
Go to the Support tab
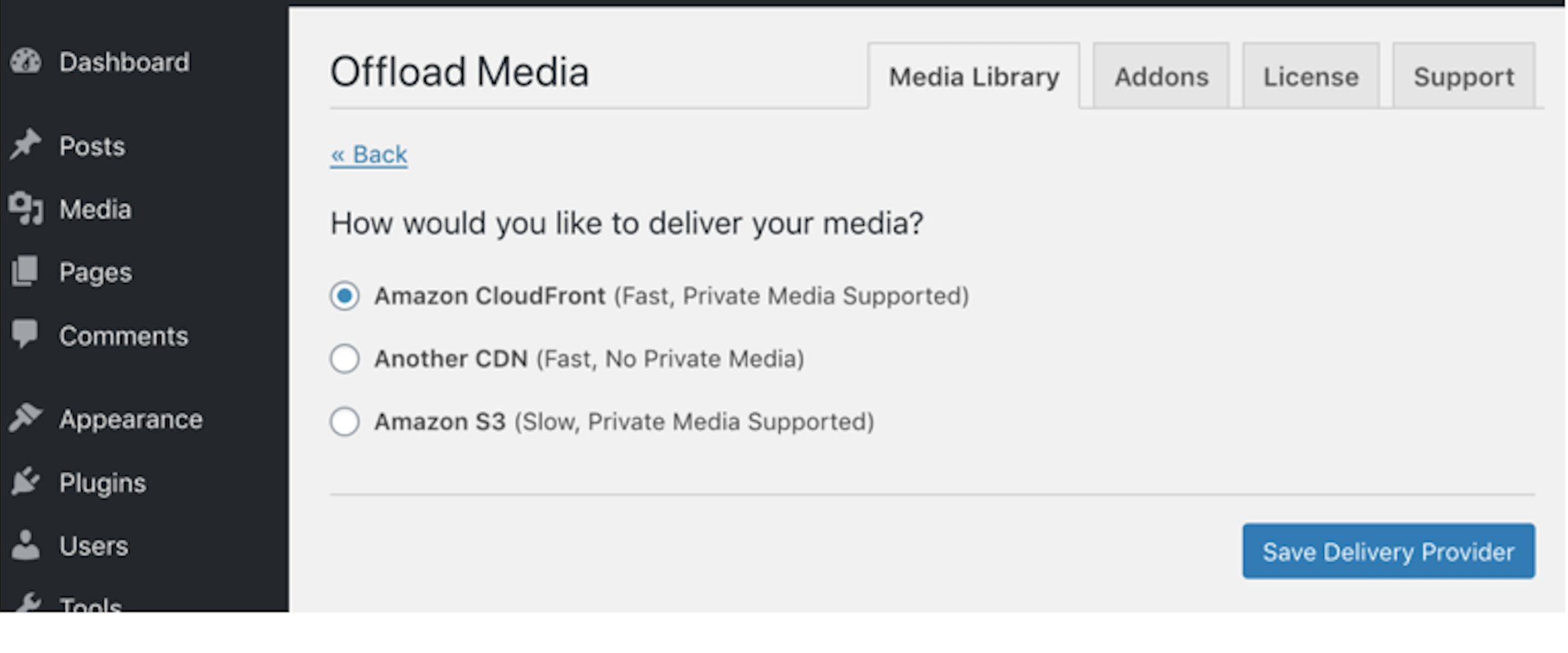click(x=1463, y=77)
